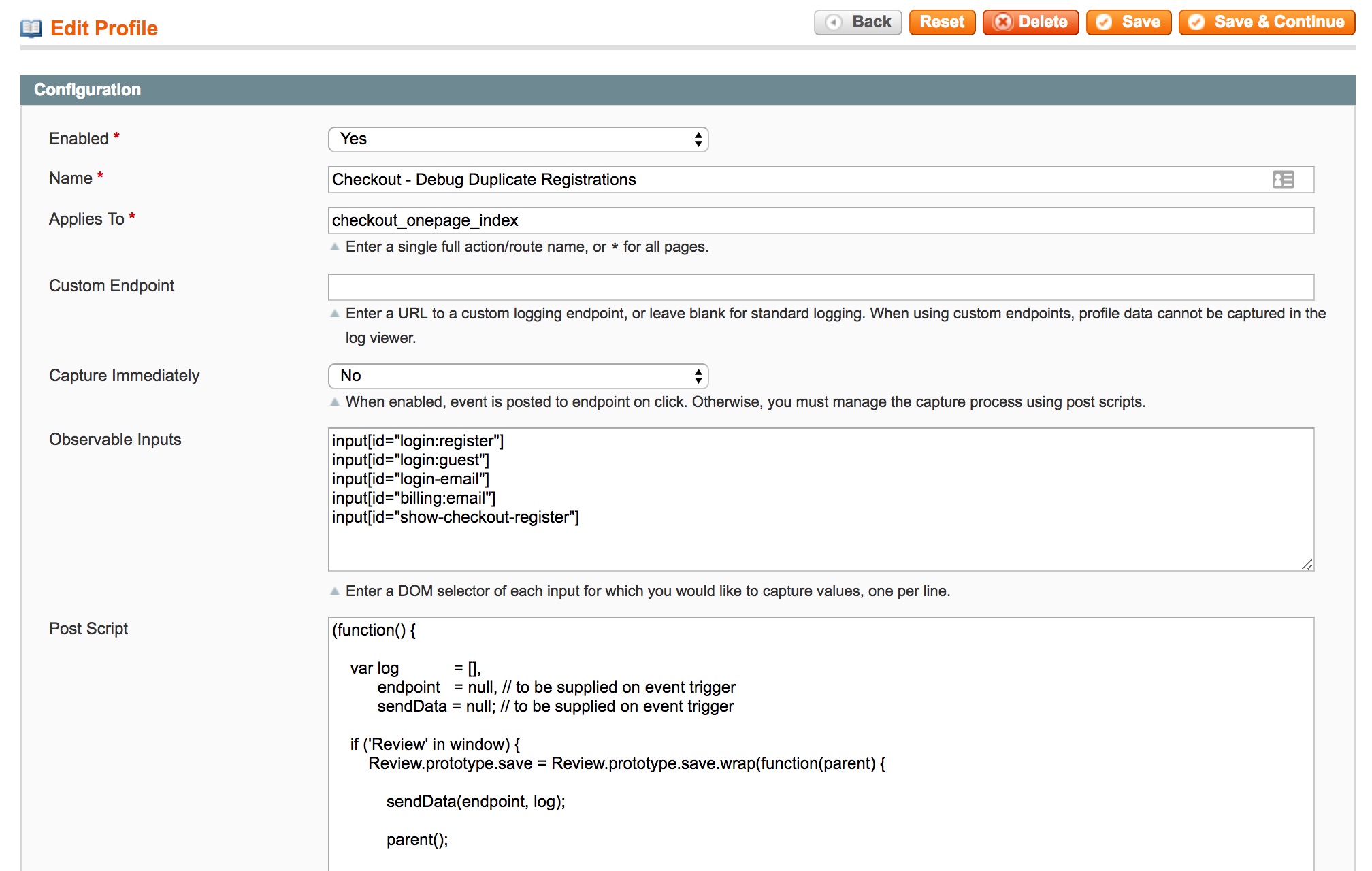Click the Post Script label
The height and width of the screenshot is (871, 1372).
click(88, 629)
